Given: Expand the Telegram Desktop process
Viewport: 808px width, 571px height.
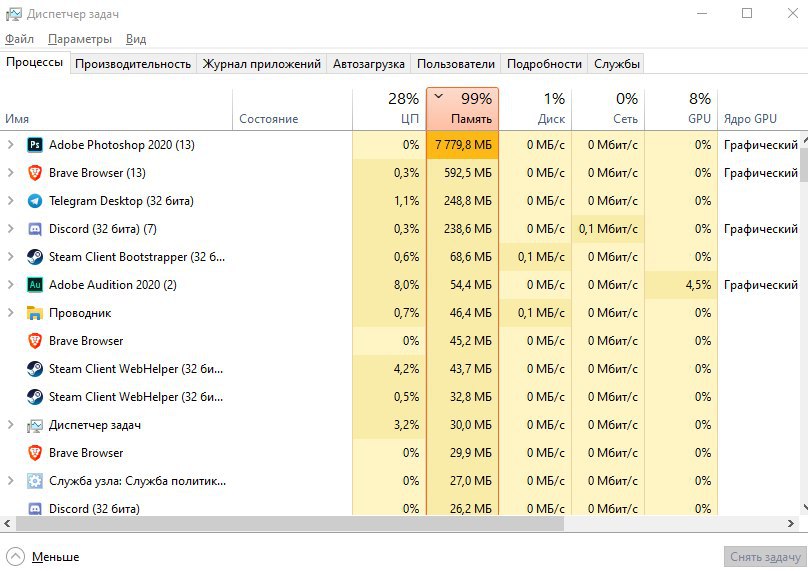Looking at the screenshot, I should [x=10, y=201].
